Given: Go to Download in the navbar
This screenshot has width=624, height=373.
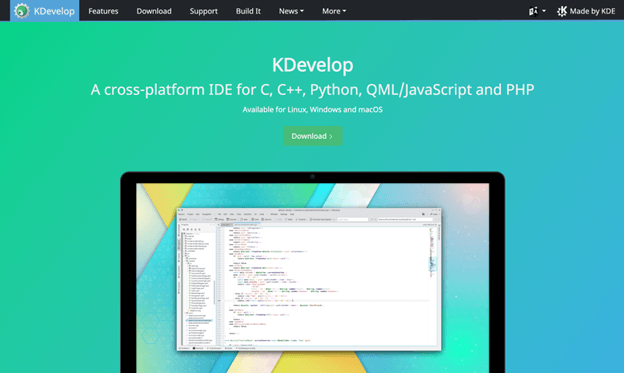Looking at the screenshot, I should click(154, 11).
